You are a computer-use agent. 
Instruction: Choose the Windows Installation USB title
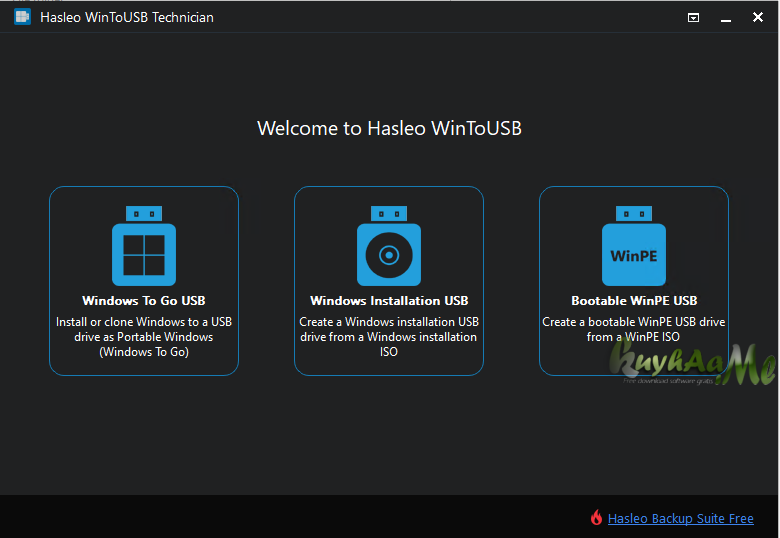click(389, 301)
